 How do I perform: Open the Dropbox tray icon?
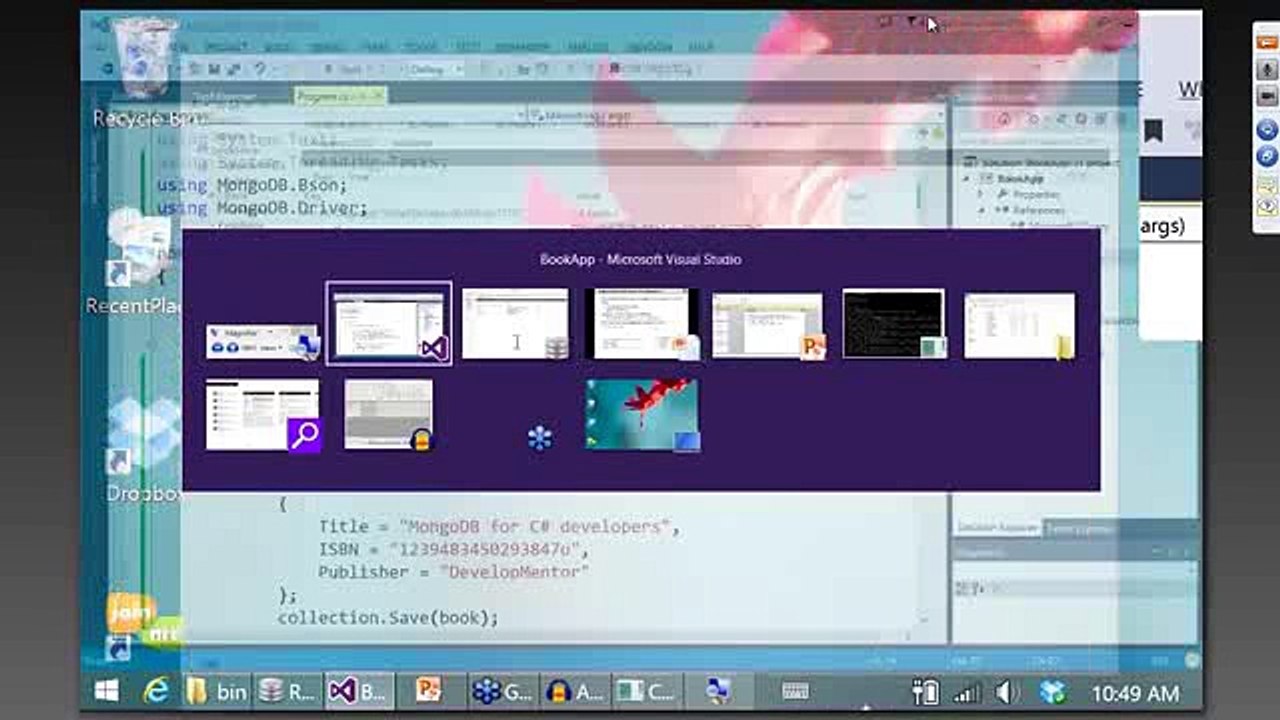1052,692
